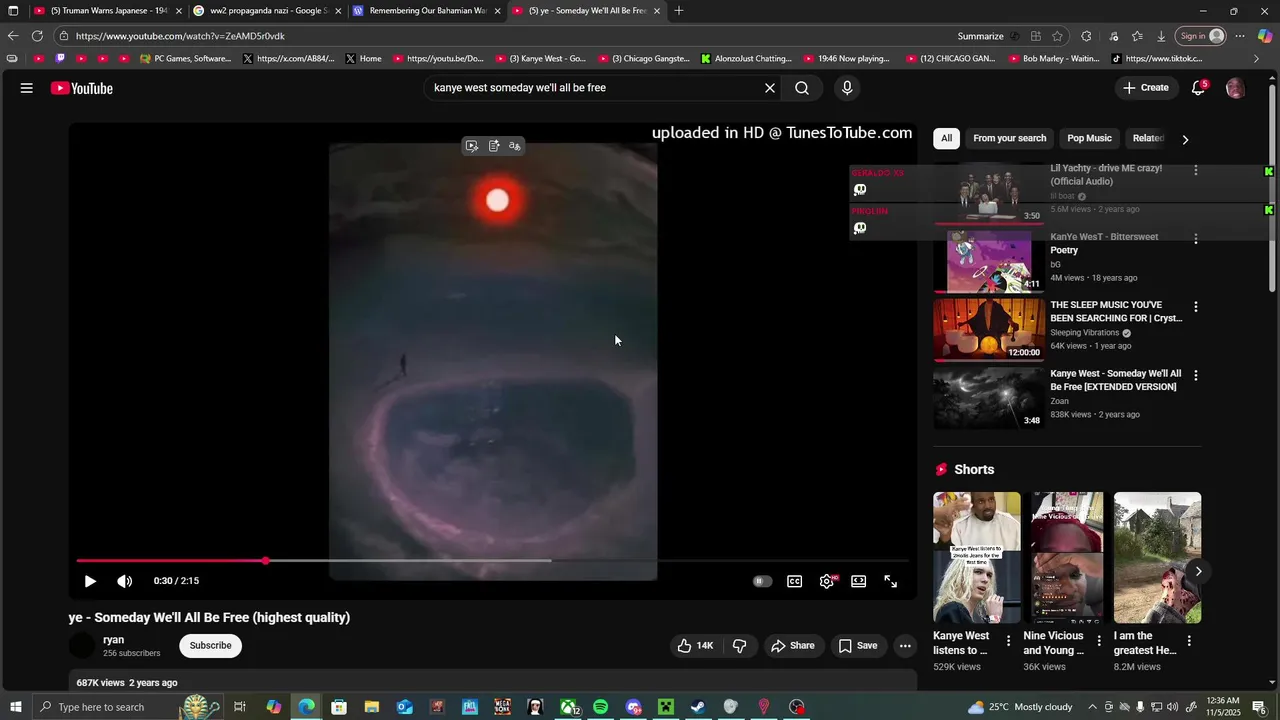1280x720 pixels.
Task: Select the Pop Music chip
Action: click(1089, 139)
